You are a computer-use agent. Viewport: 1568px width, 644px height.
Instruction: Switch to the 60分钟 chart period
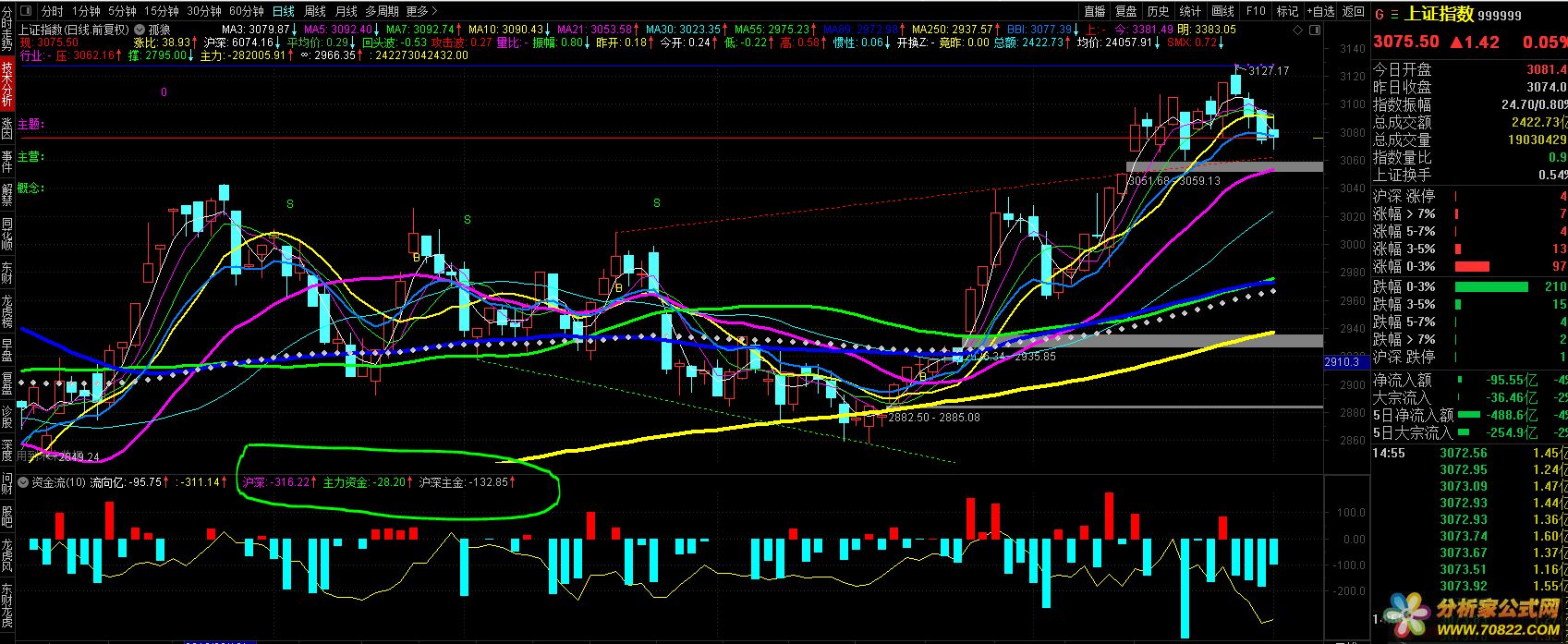pos(246,11)
